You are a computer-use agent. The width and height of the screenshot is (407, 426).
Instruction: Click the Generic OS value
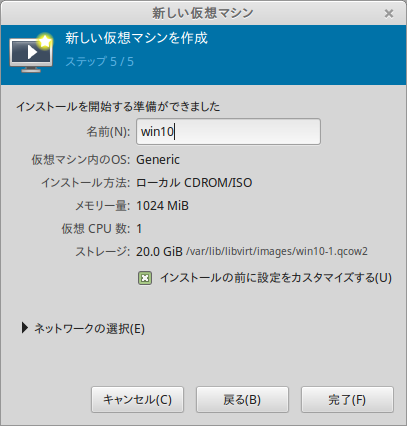tap(158, 160)
